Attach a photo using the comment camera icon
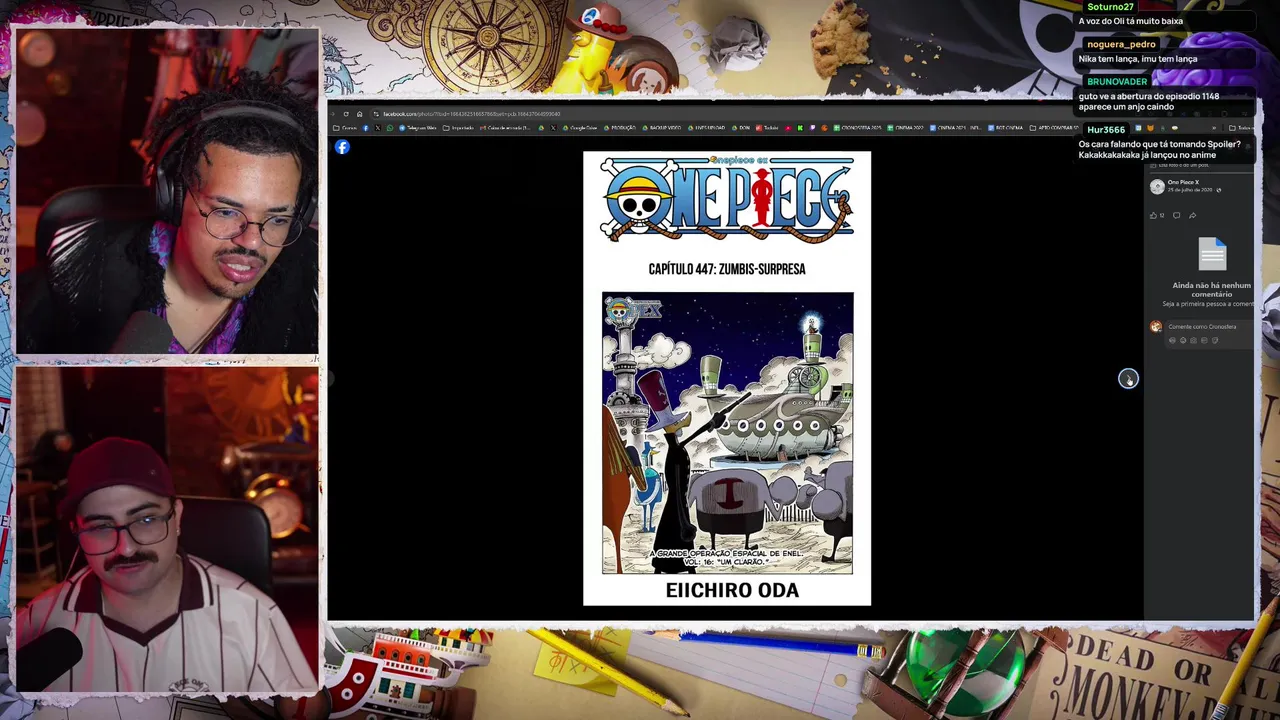 point(1193,340)
